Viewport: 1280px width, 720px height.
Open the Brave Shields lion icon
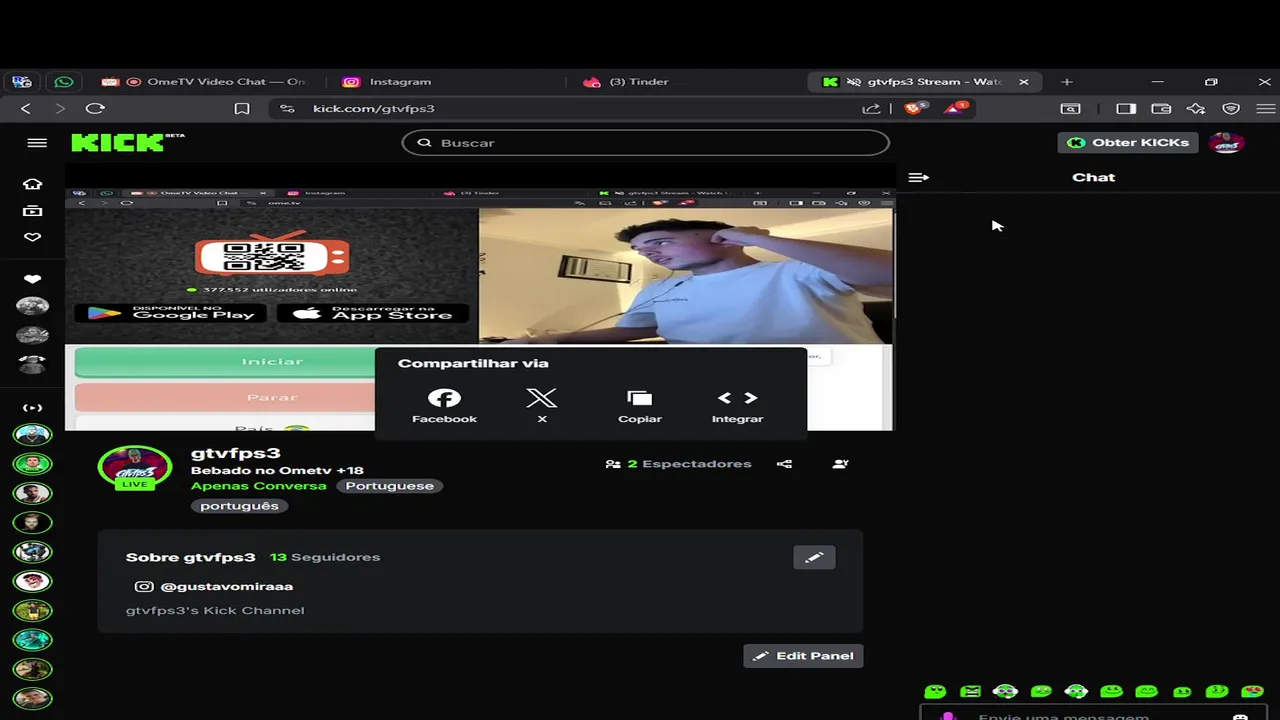914,107
